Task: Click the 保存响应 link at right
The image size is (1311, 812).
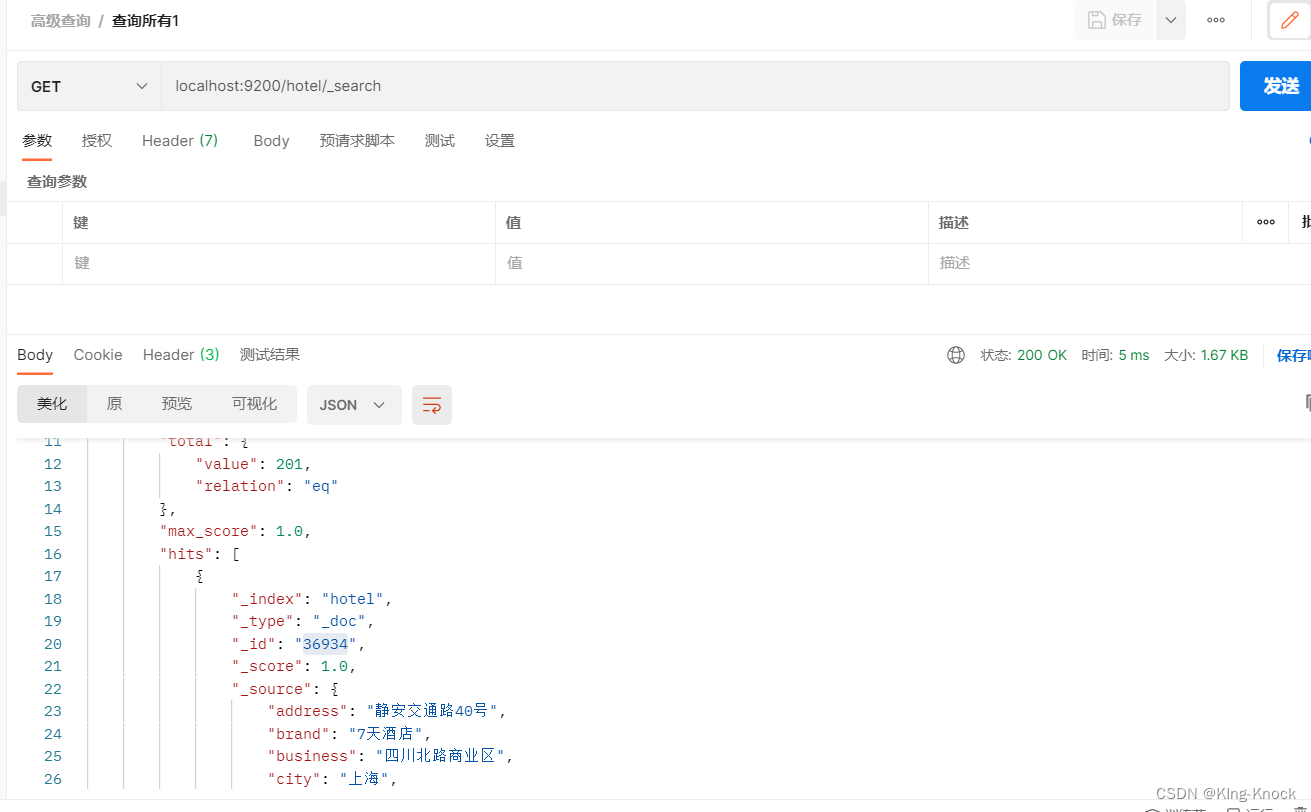Action: [x=1293, y=355]
